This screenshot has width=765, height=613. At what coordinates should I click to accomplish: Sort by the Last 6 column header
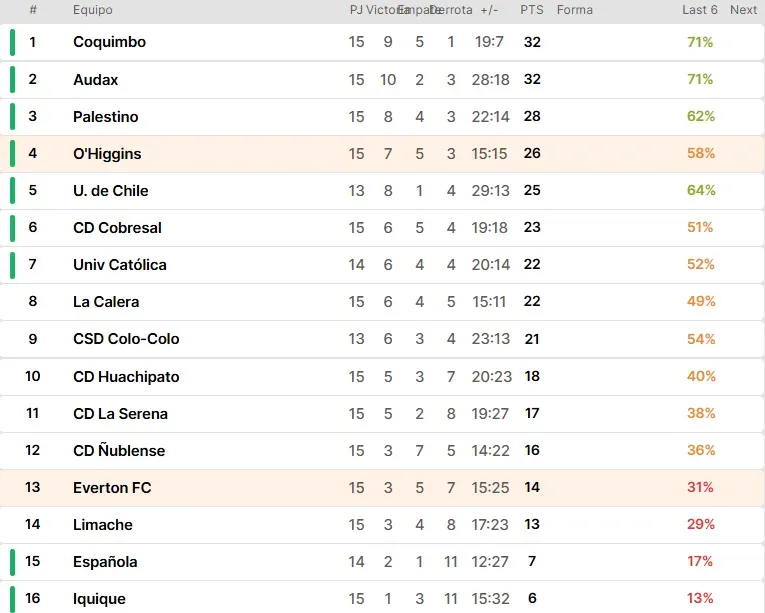click(700, 10)
